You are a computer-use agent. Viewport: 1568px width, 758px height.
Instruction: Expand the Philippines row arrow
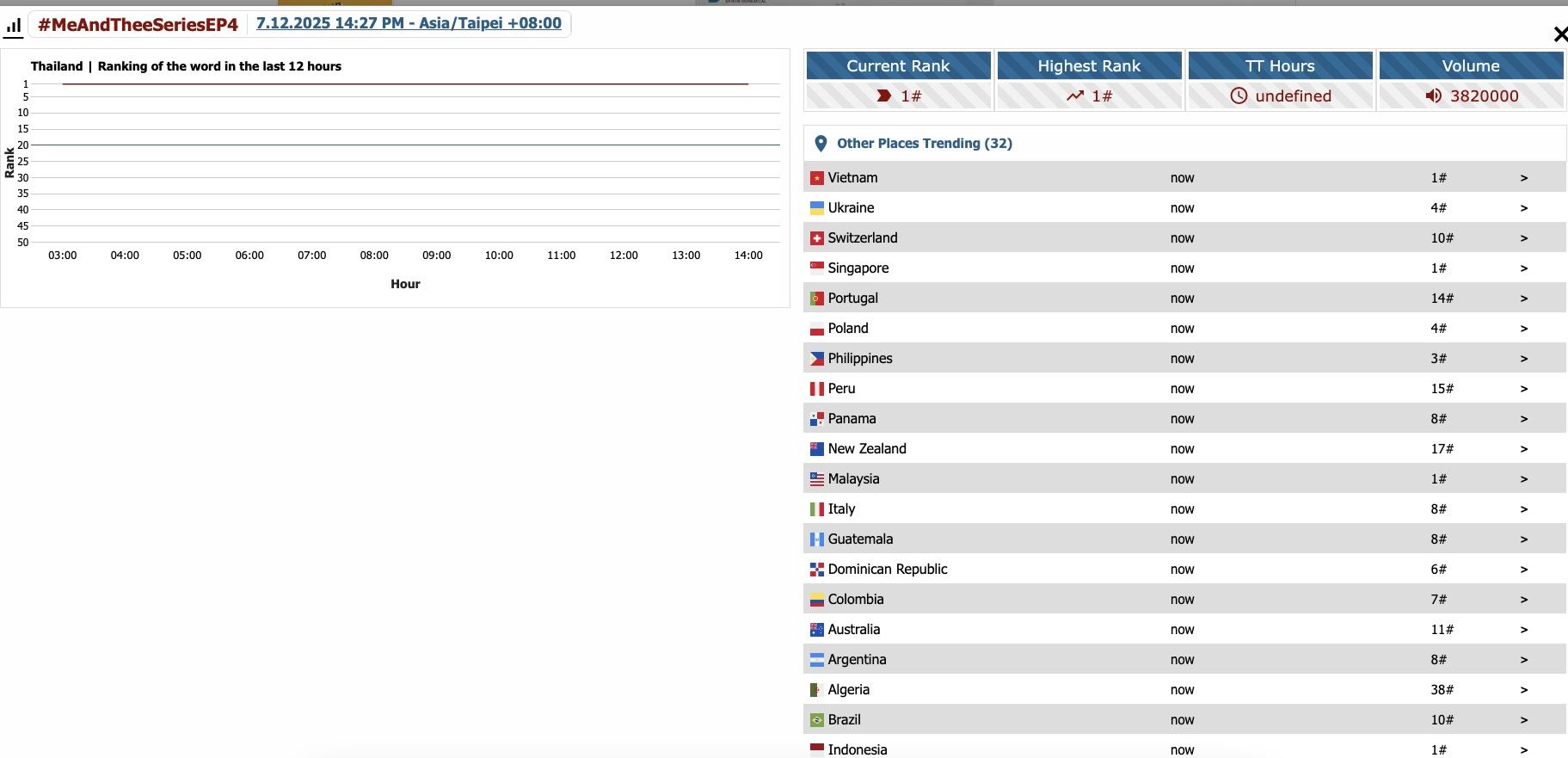(1523, 359)
